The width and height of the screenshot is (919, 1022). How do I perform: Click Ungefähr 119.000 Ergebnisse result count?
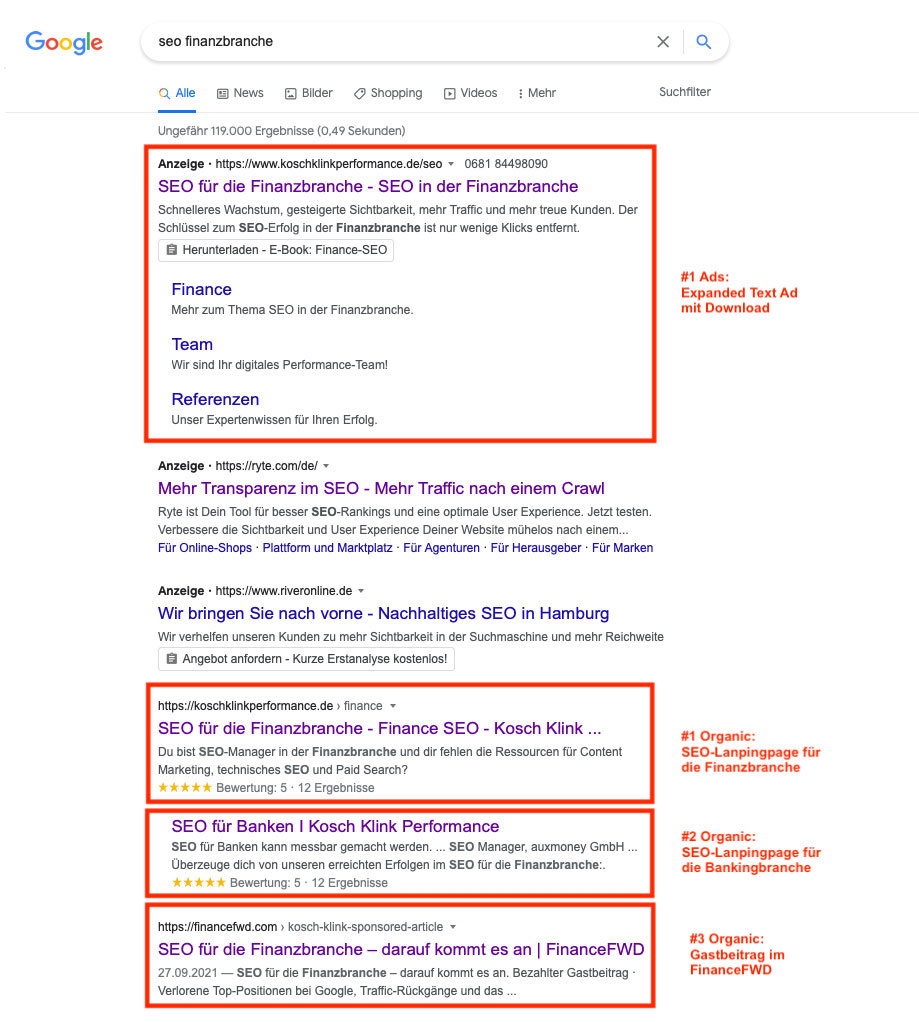[282, 131]
